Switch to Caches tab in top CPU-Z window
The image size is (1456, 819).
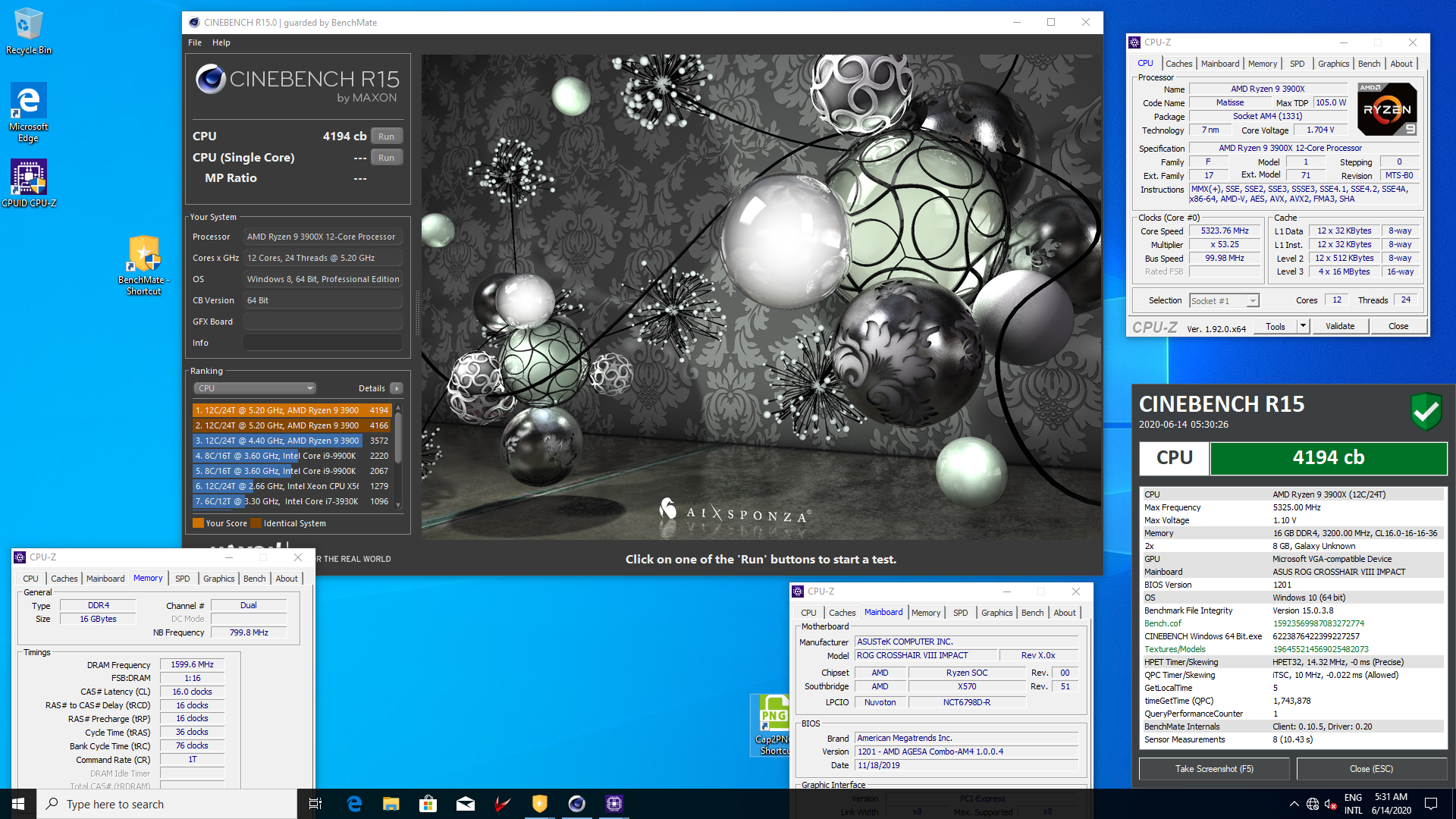pos(1178,64)
